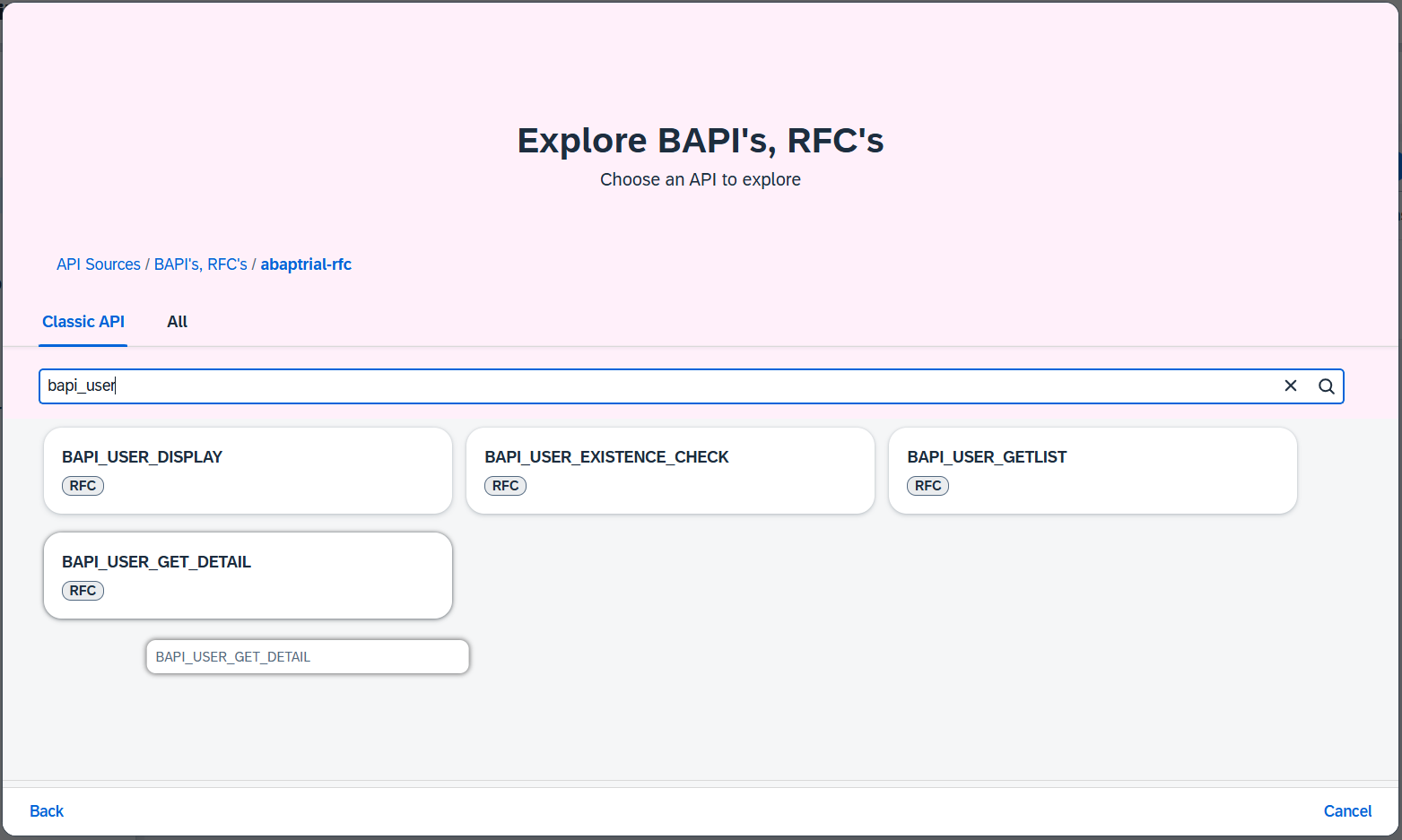Image resolution: width=1402 pixels, height=840 pixels.
Task: Select the BAPI_USER_GET_DETAIL API card
Action: tap(248, 575)
